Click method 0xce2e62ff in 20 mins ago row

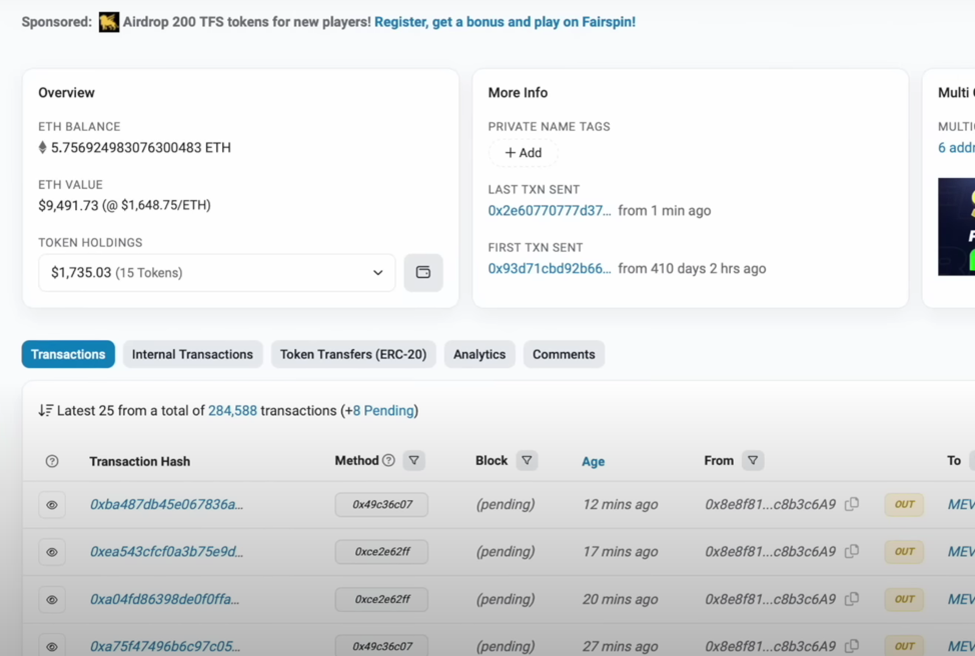click(382, 599)
